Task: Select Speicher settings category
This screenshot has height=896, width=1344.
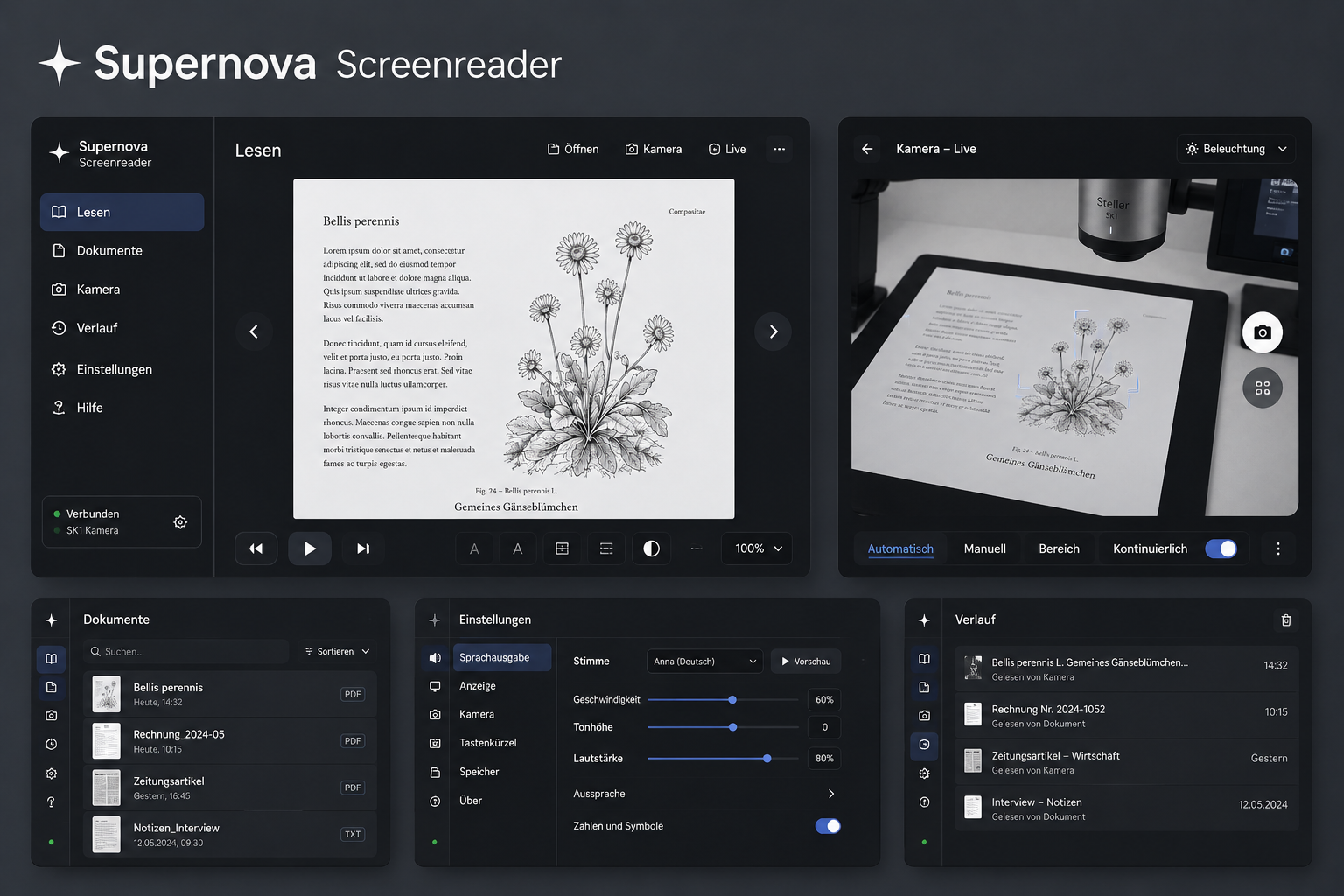Action: click(501, 772)
